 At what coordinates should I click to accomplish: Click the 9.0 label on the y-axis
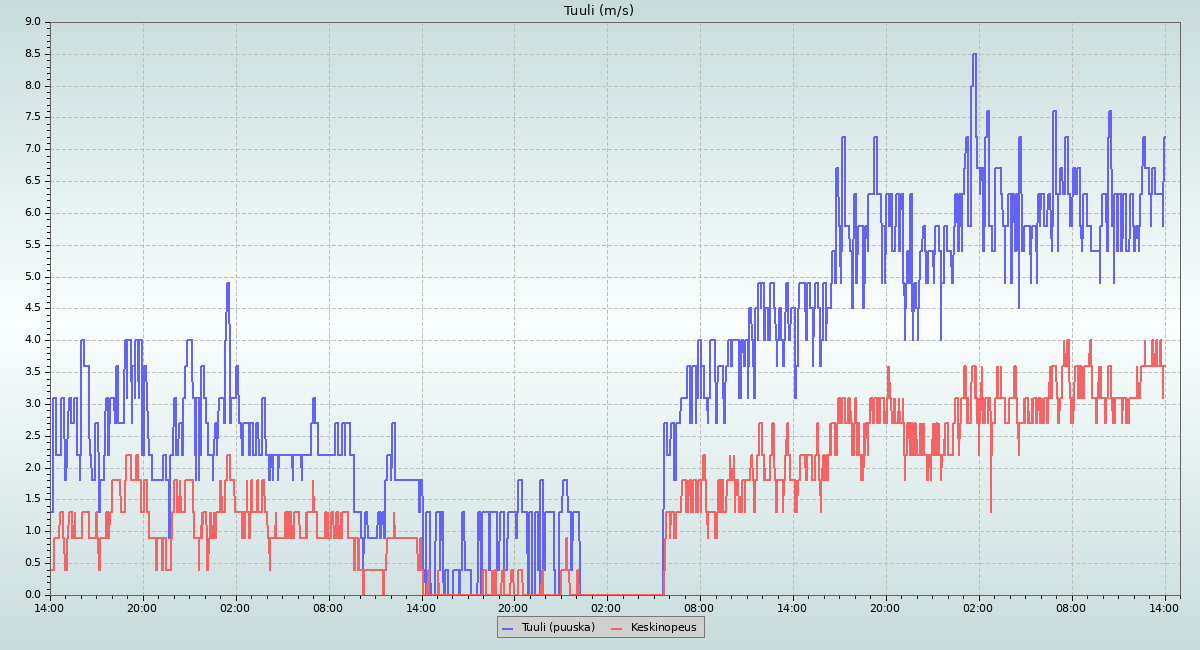[33, 22]
